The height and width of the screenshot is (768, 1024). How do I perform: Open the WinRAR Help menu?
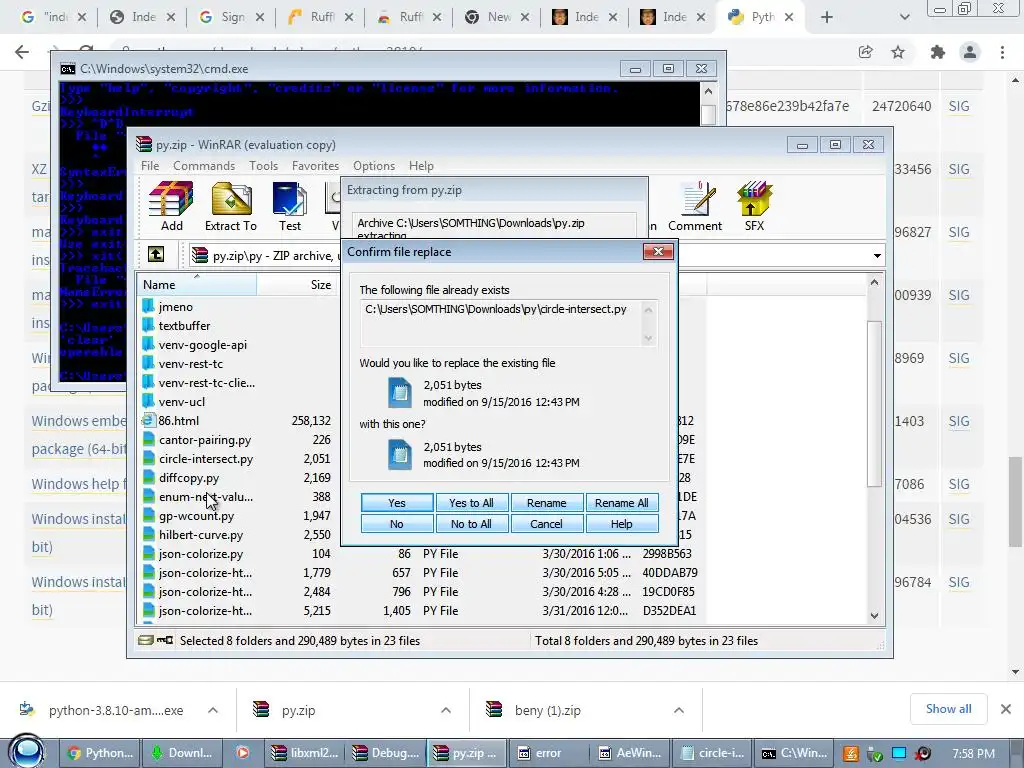coord(421,166)
